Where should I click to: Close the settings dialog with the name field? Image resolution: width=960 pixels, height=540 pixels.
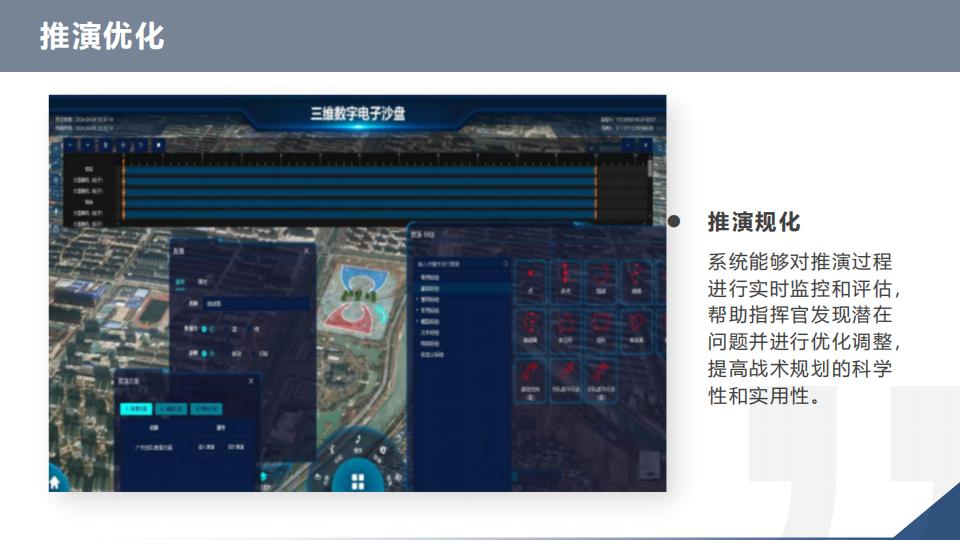point(307,251)
